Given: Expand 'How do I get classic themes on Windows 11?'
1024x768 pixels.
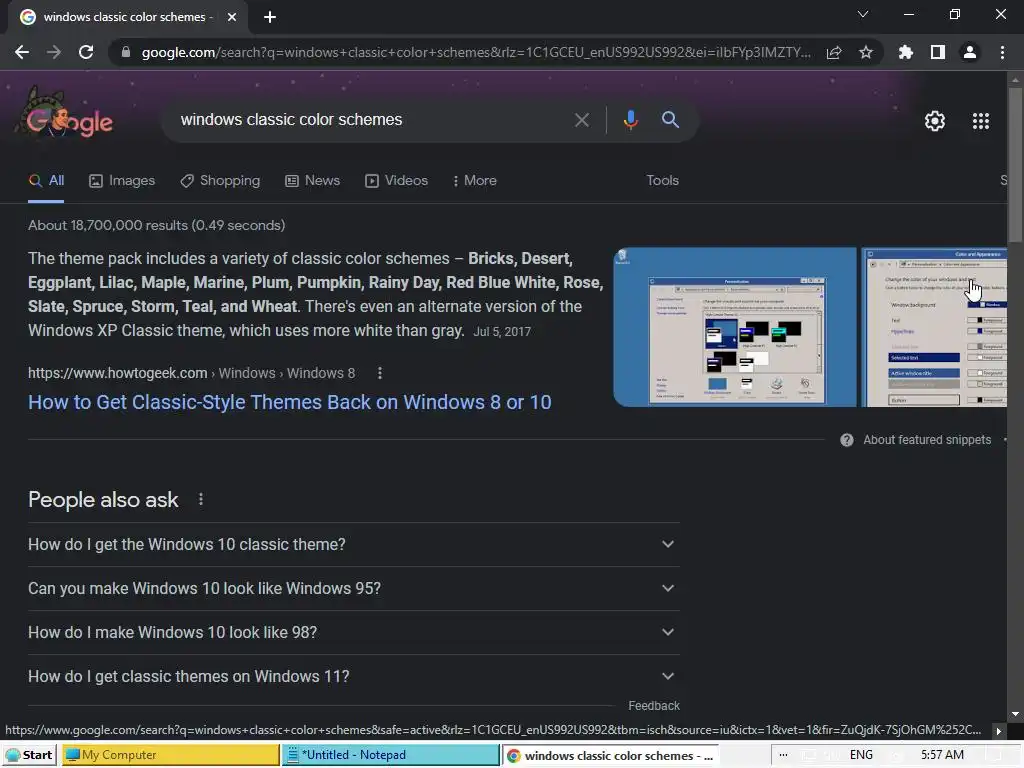Looking at the screenshot, I should click(353, 677).
